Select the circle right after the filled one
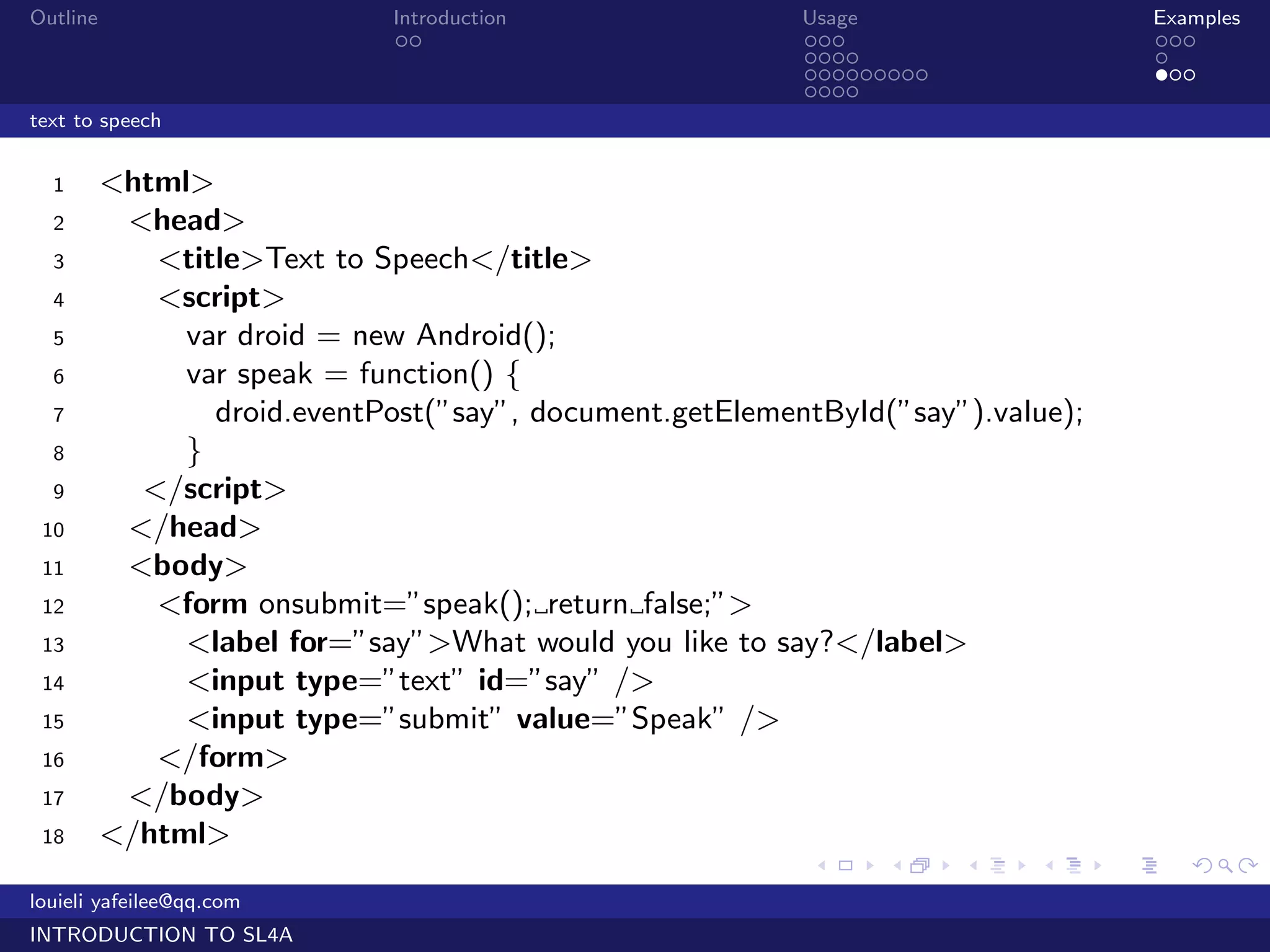 (x=1175, y=75)
